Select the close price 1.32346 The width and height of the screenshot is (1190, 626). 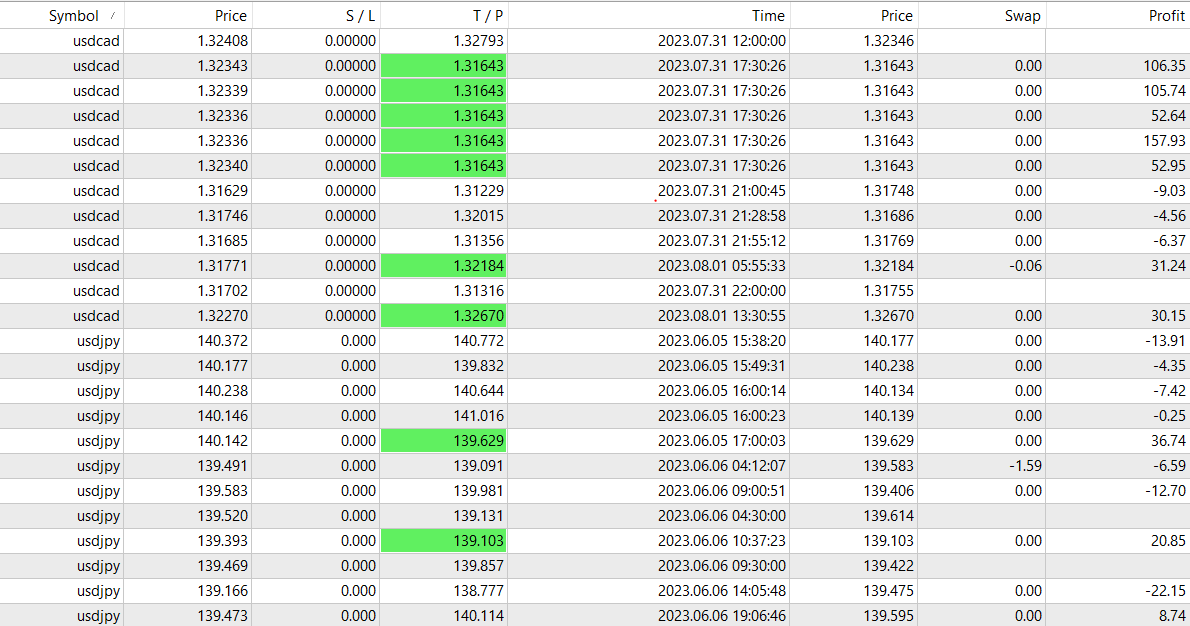point(888,41)
